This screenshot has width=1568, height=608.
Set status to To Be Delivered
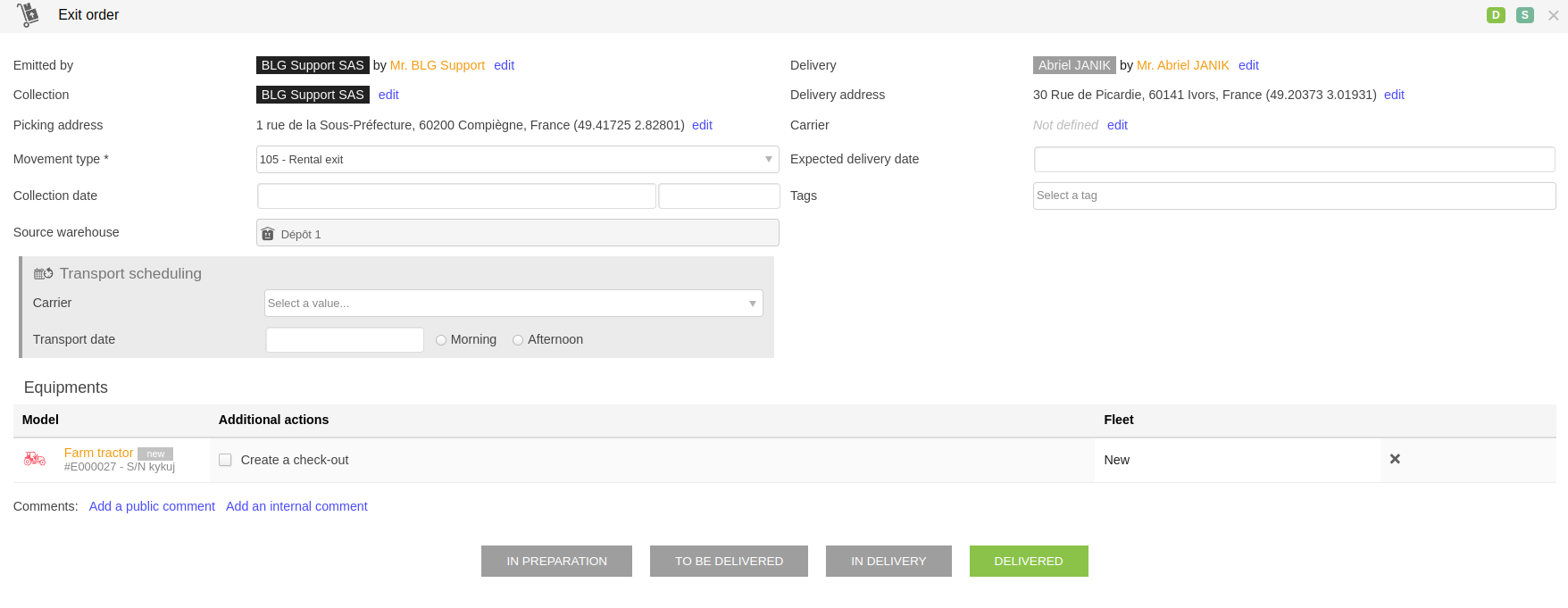pyautogui.click(x=729, y=561)
